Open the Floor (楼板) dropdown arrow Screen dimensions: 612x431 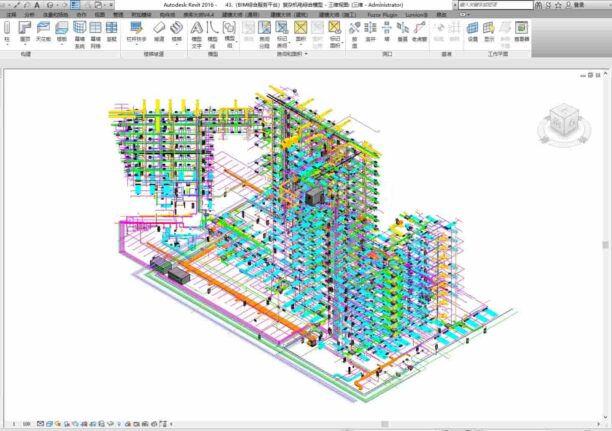62,45
